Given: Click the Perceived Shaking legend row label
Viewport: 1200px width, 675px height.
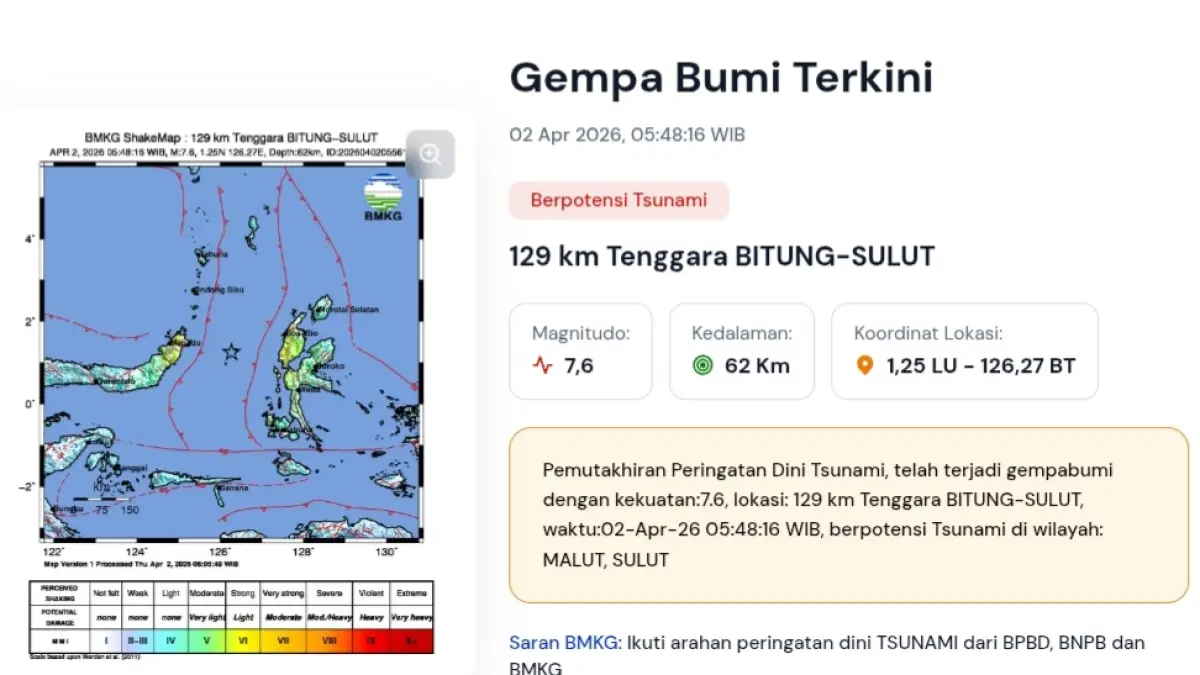Looking at the screenshot, I should click(x=59, y=592).
